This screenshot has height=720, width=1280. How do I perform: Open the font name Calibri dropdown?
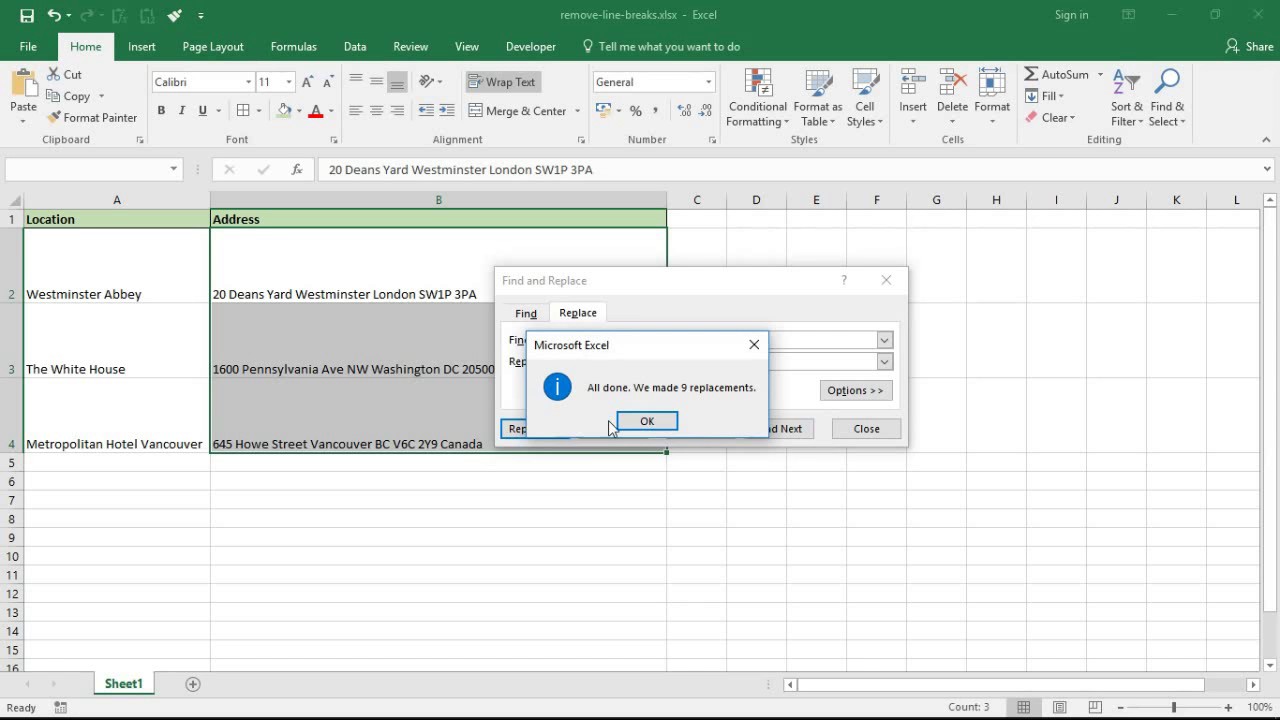[249, 82]
